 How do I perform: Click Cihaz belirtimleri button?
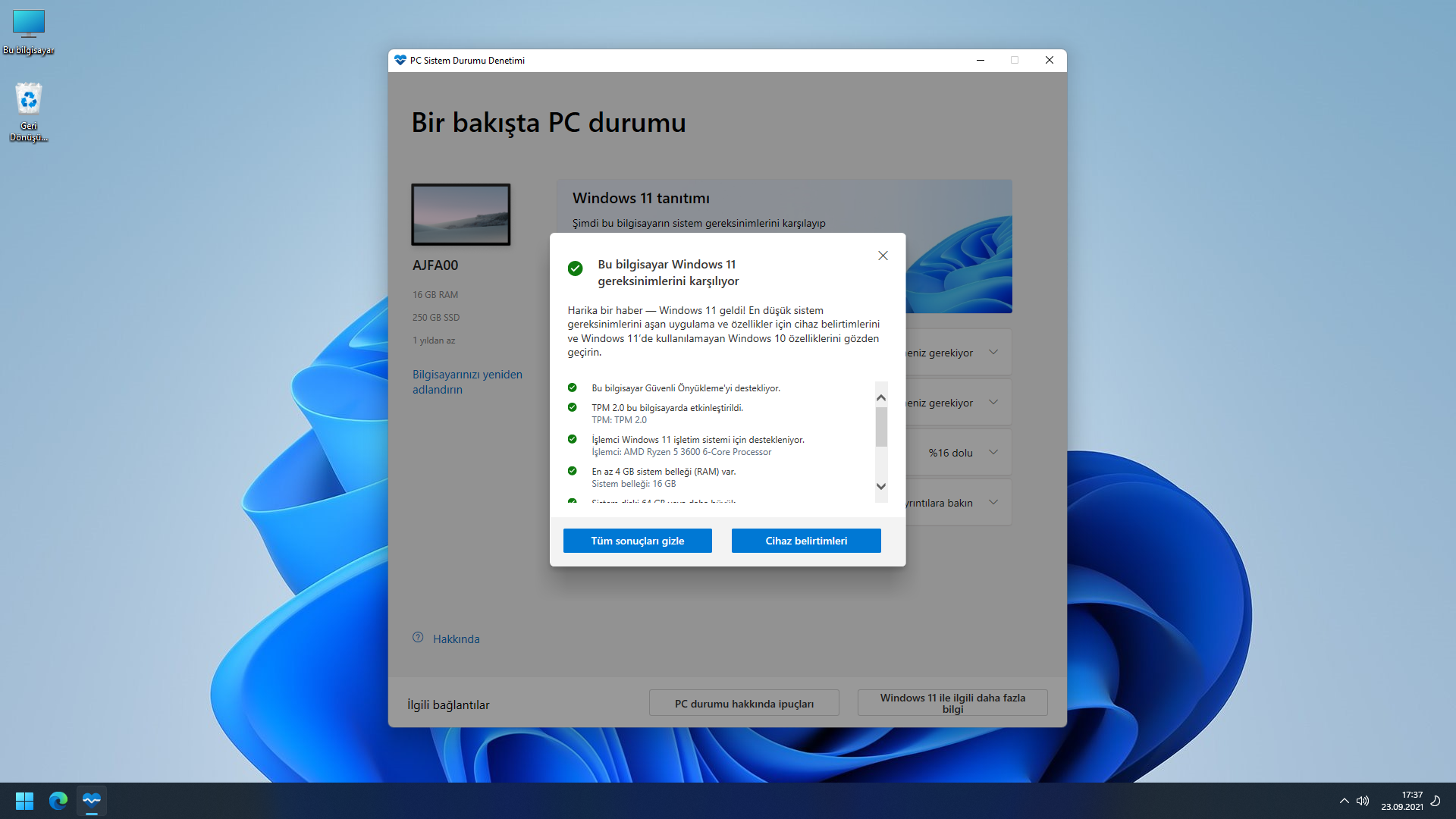[806, 541]
